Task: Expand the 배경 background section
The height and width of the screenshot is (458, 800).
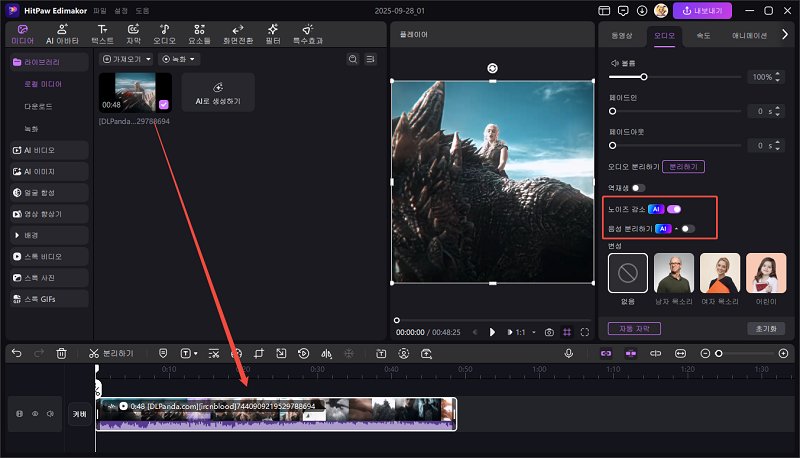Action: pyautogui.click(x=49, y=235)
